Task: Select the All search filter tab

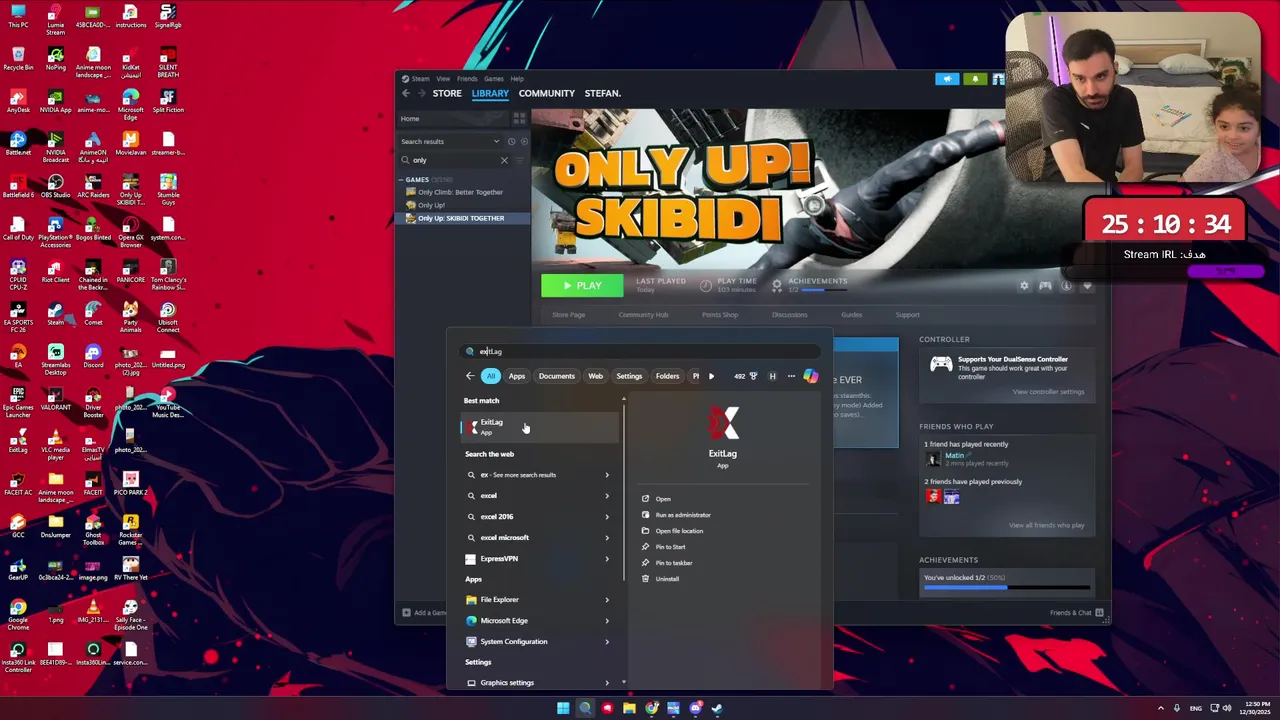Action: [x=491, y=376]
